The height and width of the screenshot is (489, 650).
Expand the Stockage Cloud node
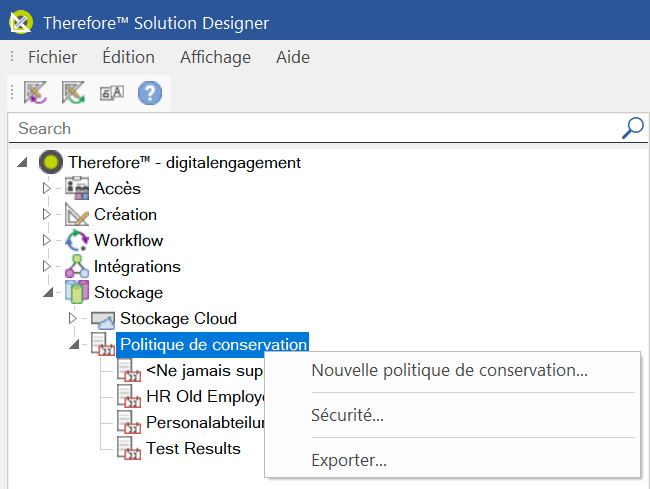tap(72, 318)
